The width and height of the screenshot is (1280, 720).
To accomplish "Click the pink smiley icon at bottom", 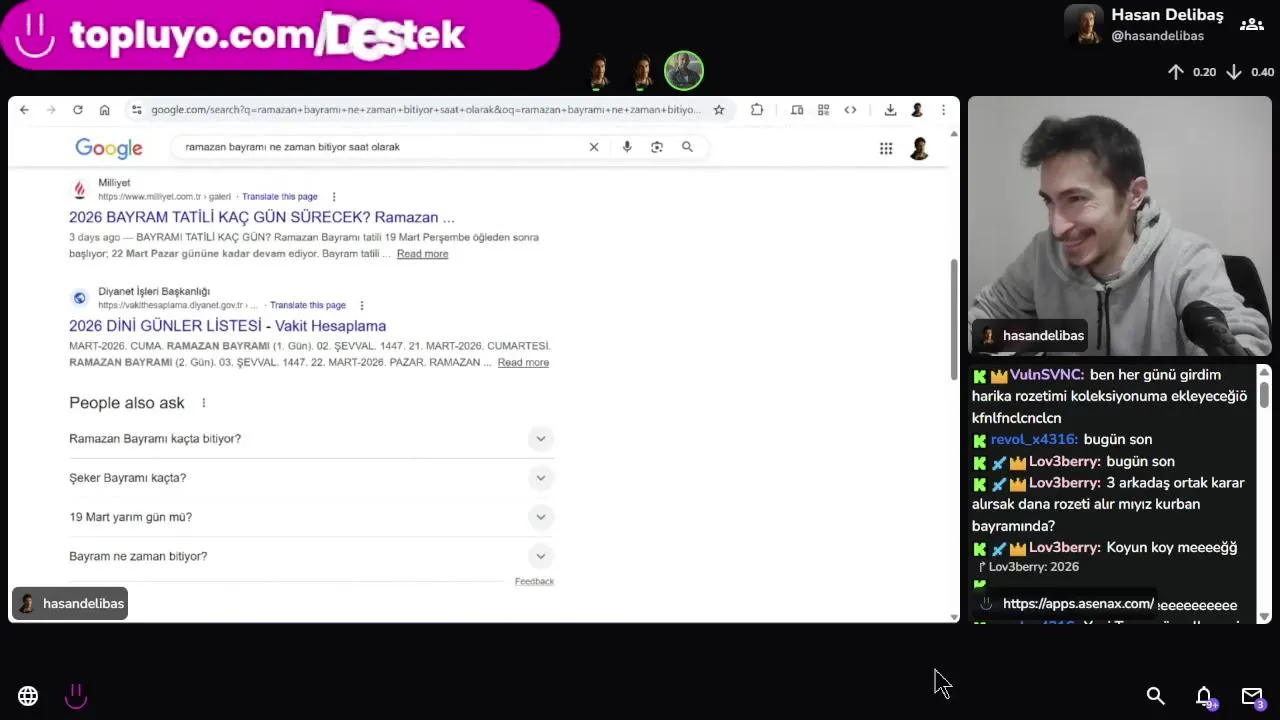I will 76,696.
